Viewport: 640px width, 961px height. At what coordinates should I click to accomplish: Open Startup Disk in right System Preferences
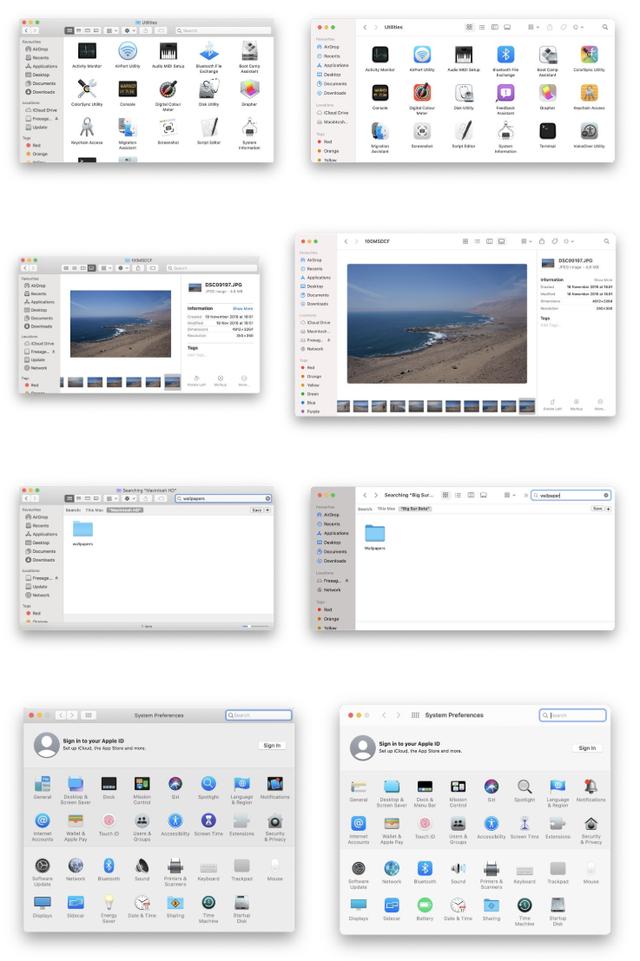(557, 905)
